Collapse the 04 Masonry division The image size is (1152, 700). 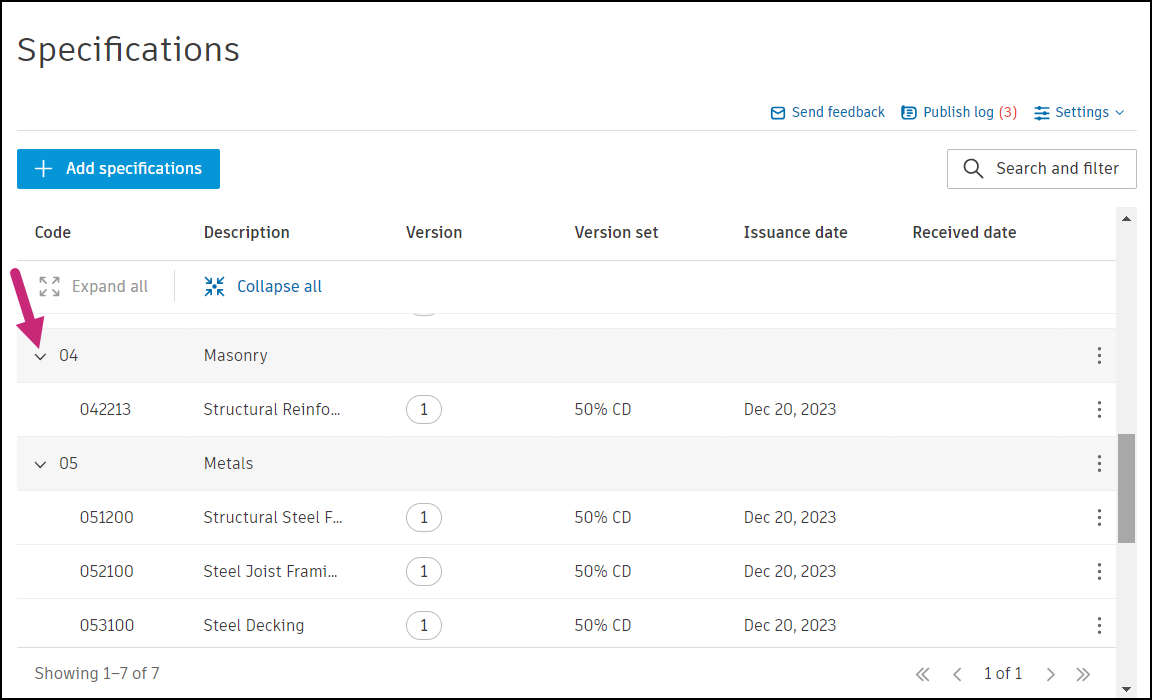[41, 356]
